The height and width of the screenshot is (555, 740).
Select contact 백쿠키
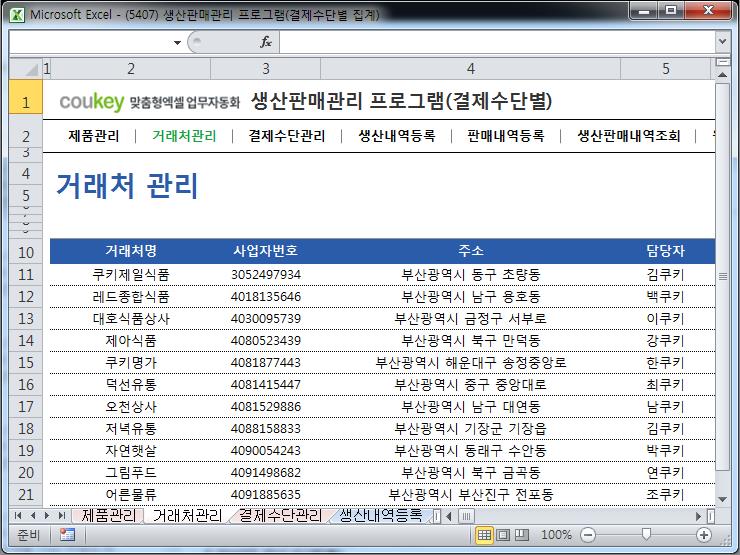[665, 296]
